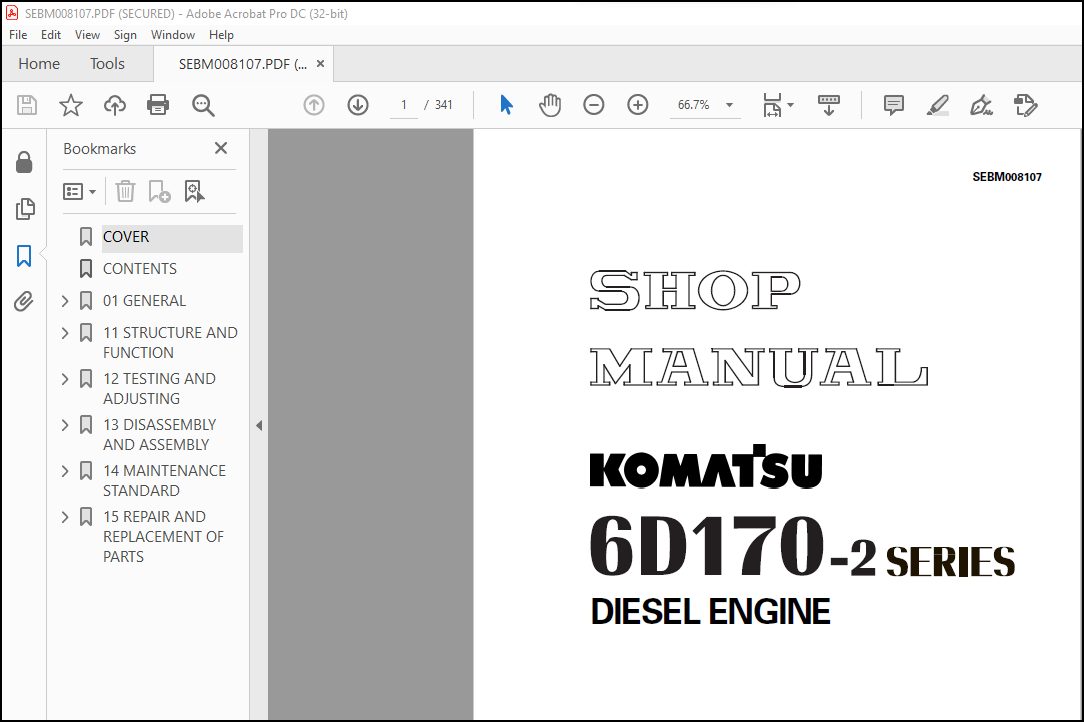
Task: Print the document using printer icon
Action: pyautogui.click(x=158, y=105)
